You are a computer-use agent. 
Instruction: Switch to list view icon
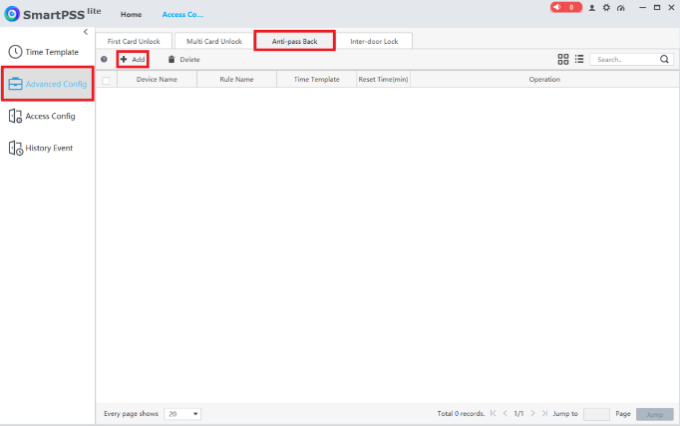579,59
